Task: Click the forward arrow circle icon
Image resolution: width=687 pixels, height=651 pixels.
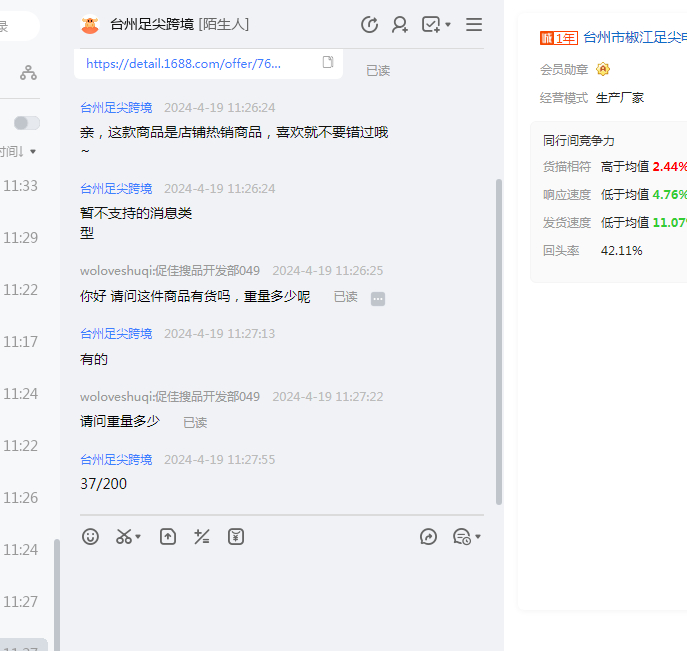Action: point(429,537)
